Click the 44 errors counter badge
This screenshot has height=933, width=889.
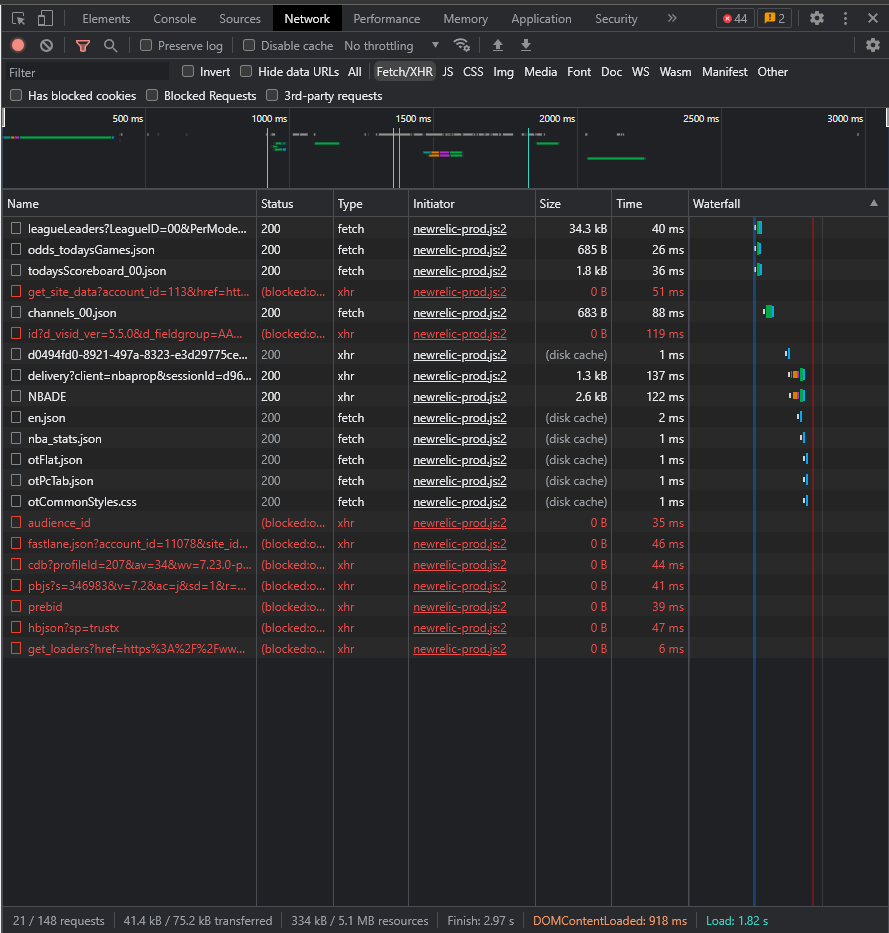735,17
